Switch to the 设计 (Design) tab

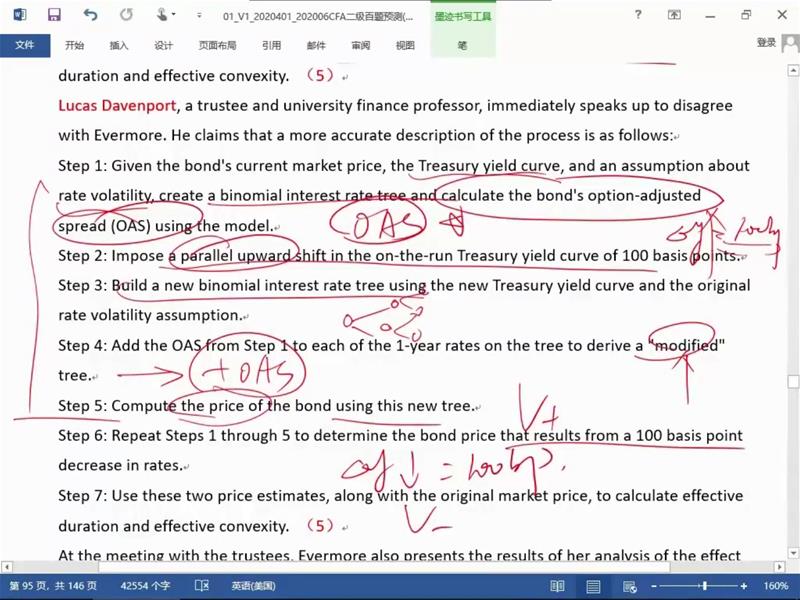tap(163, 45)
